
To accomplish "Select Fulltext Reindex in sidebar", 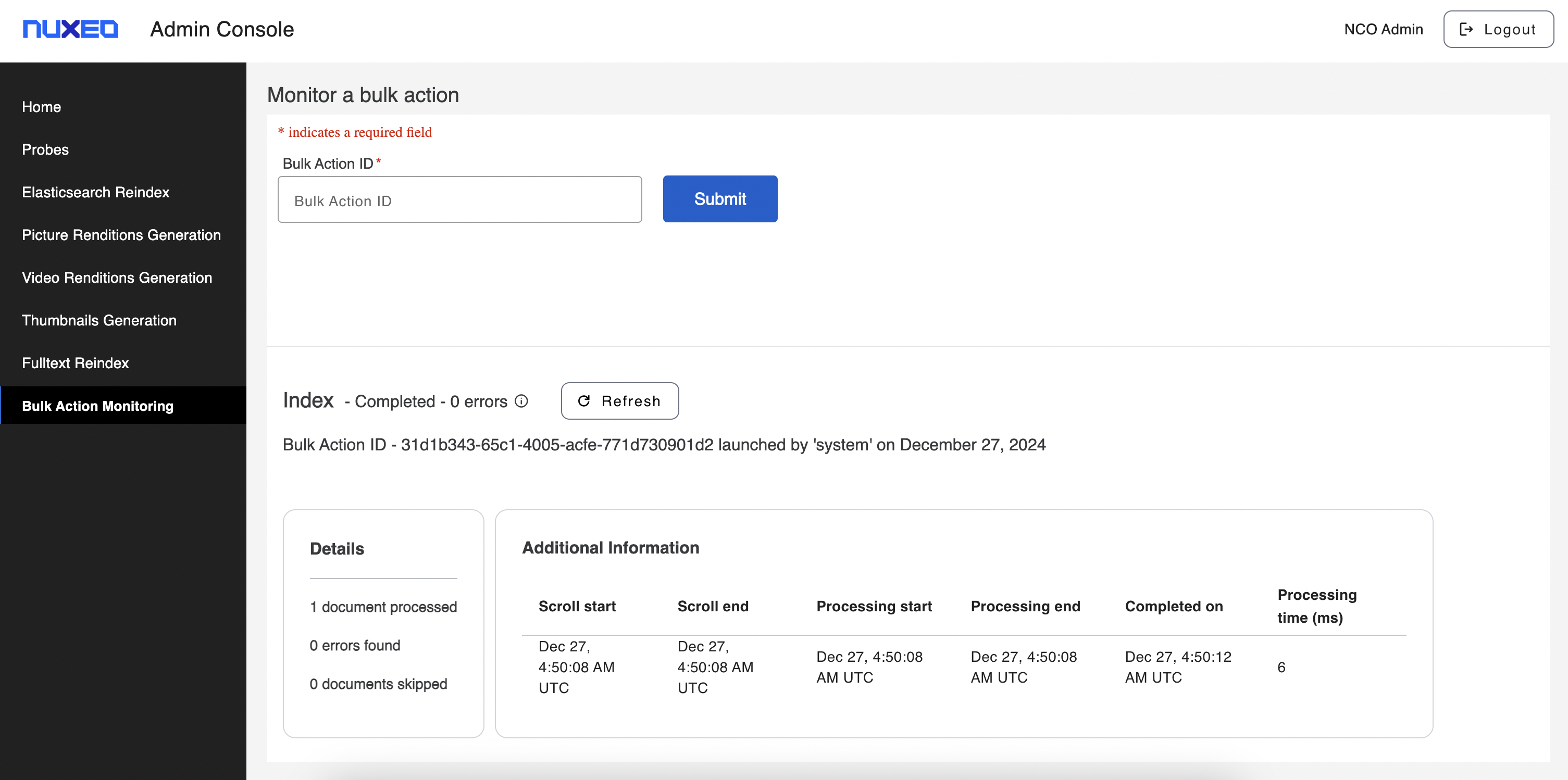I will [x=76, y=363].
